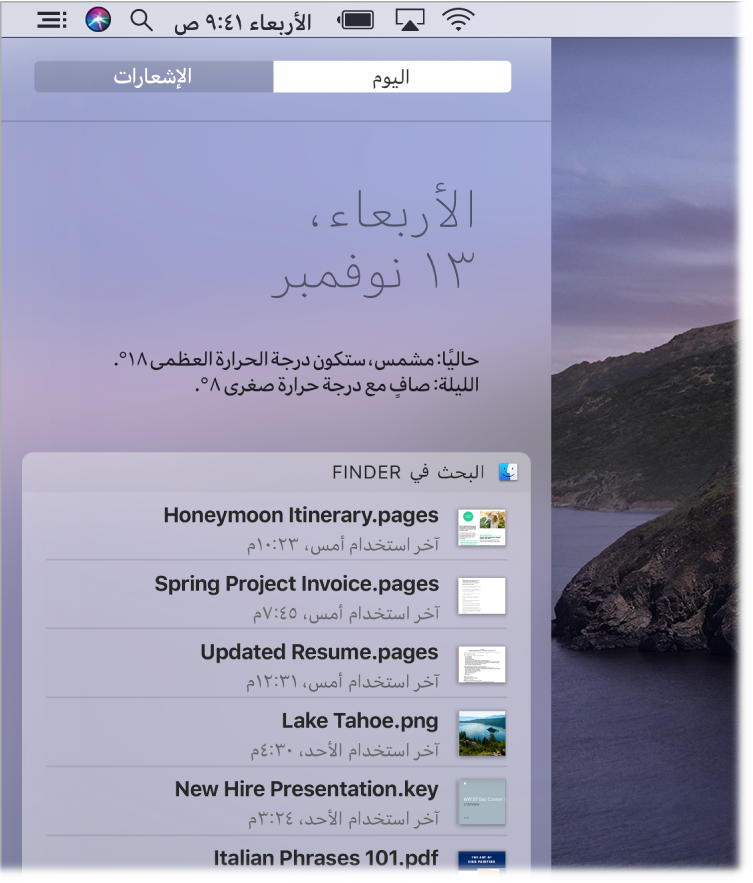The width and height of the screenshot is (753, 883).
Task: Click last-used time الأحد، ٤:٣٠م
Action: tap(294, 751)
